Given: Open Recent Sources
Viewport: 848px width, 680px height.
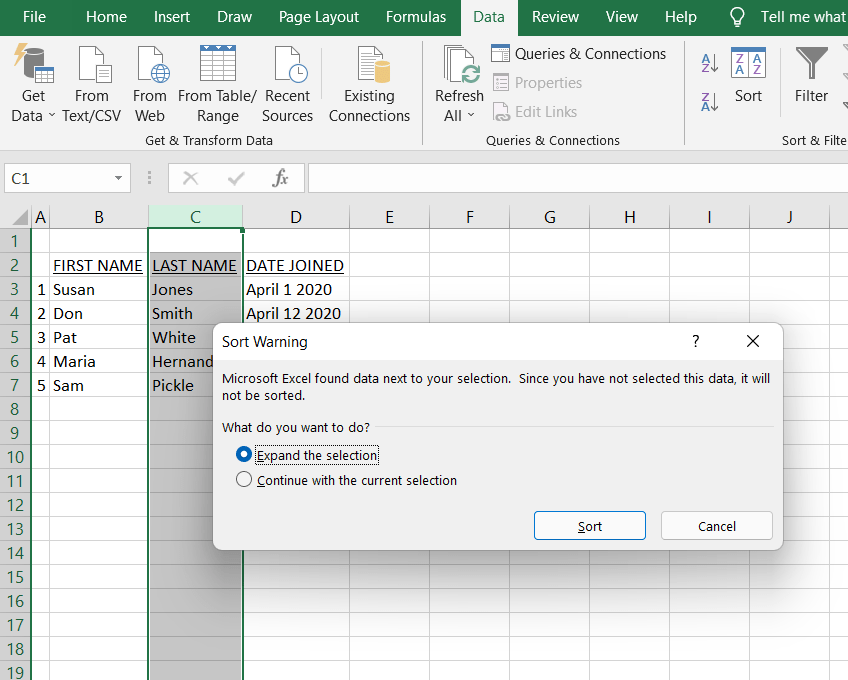Looking at the screenshot, I should (x=288, y=66).
